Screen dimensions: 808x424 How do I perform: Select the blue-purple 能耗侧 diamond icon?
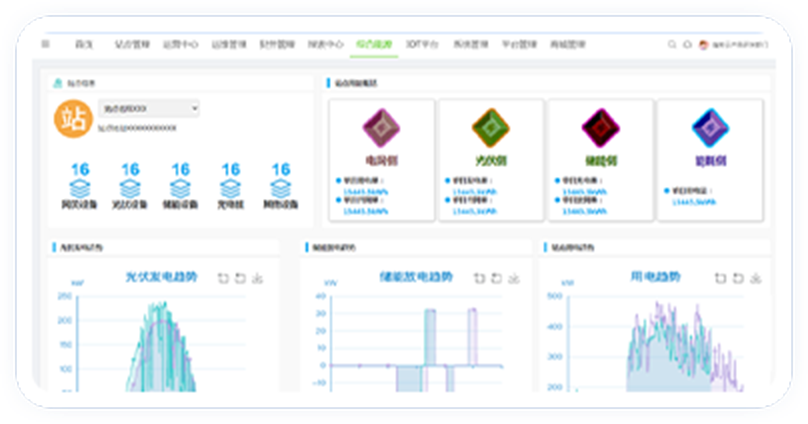pyautogui.click(x=710, y=128)
